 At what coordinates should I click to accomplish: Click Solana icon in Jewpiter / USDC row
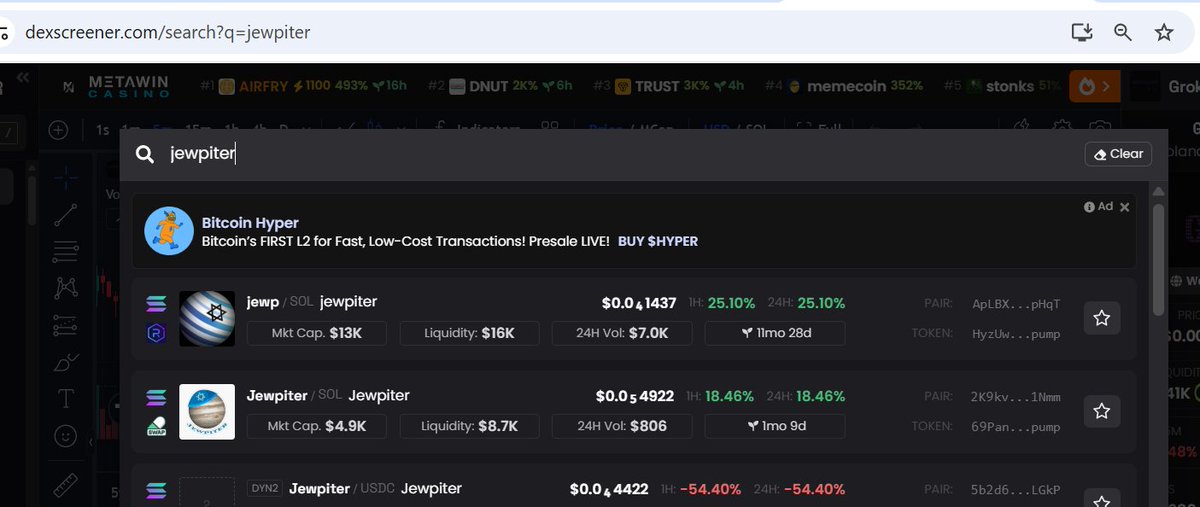pyautogui.click(x=156, y=490)
